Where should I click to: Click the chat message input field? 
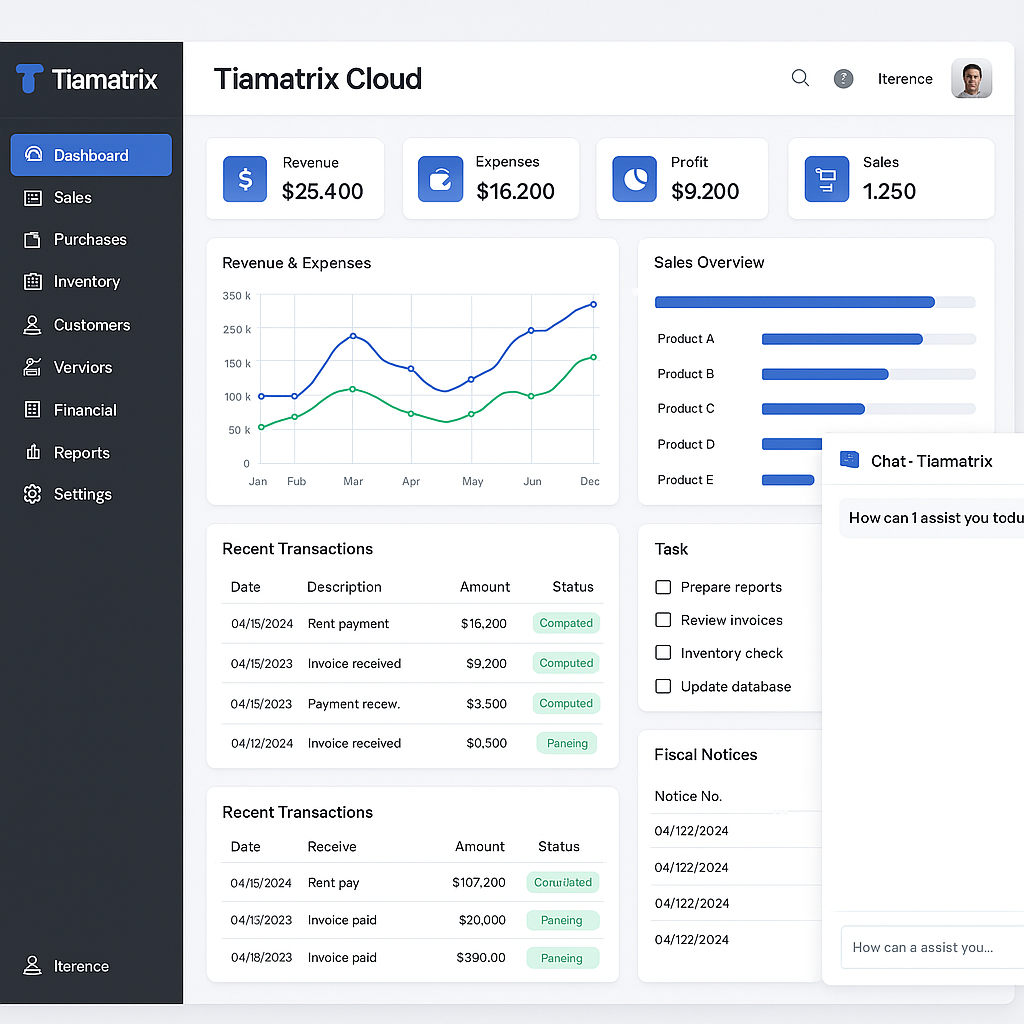[930, 947]
